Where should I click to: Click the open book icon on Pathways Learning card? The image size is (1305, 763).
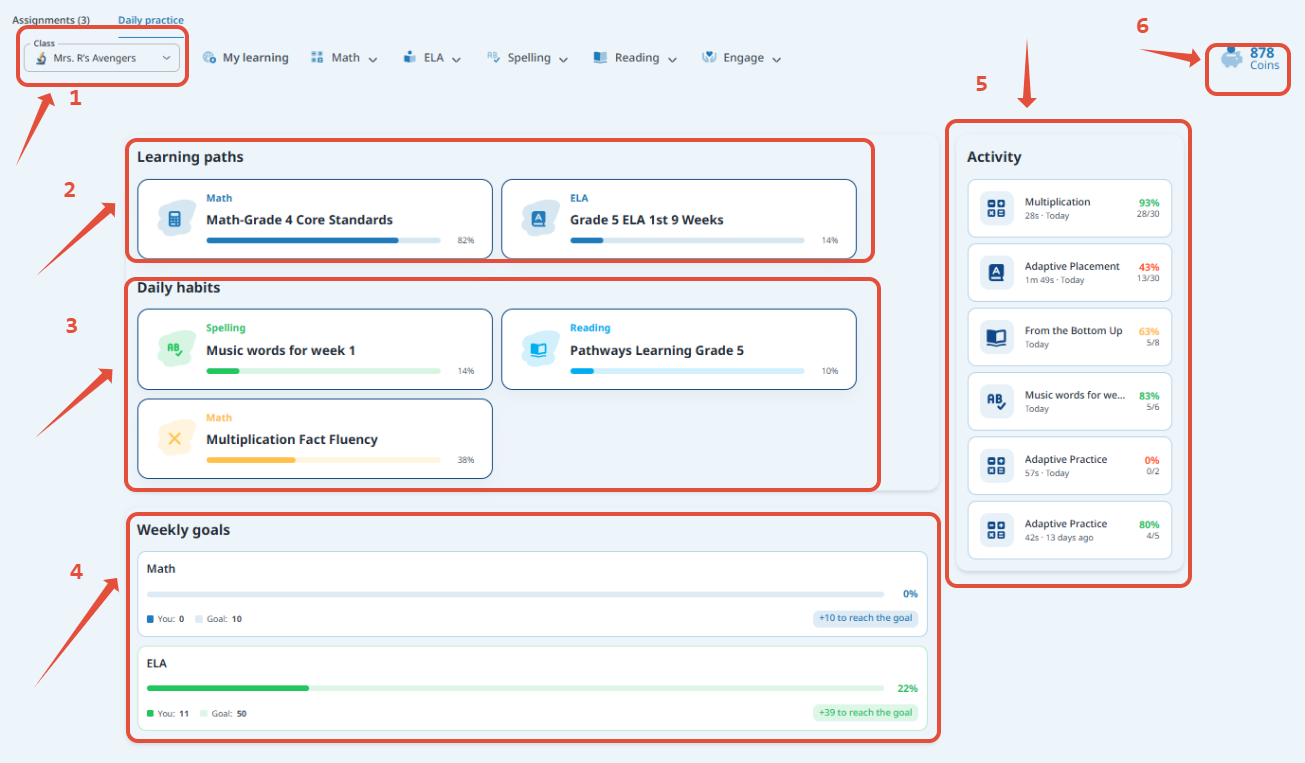point(539,349)
